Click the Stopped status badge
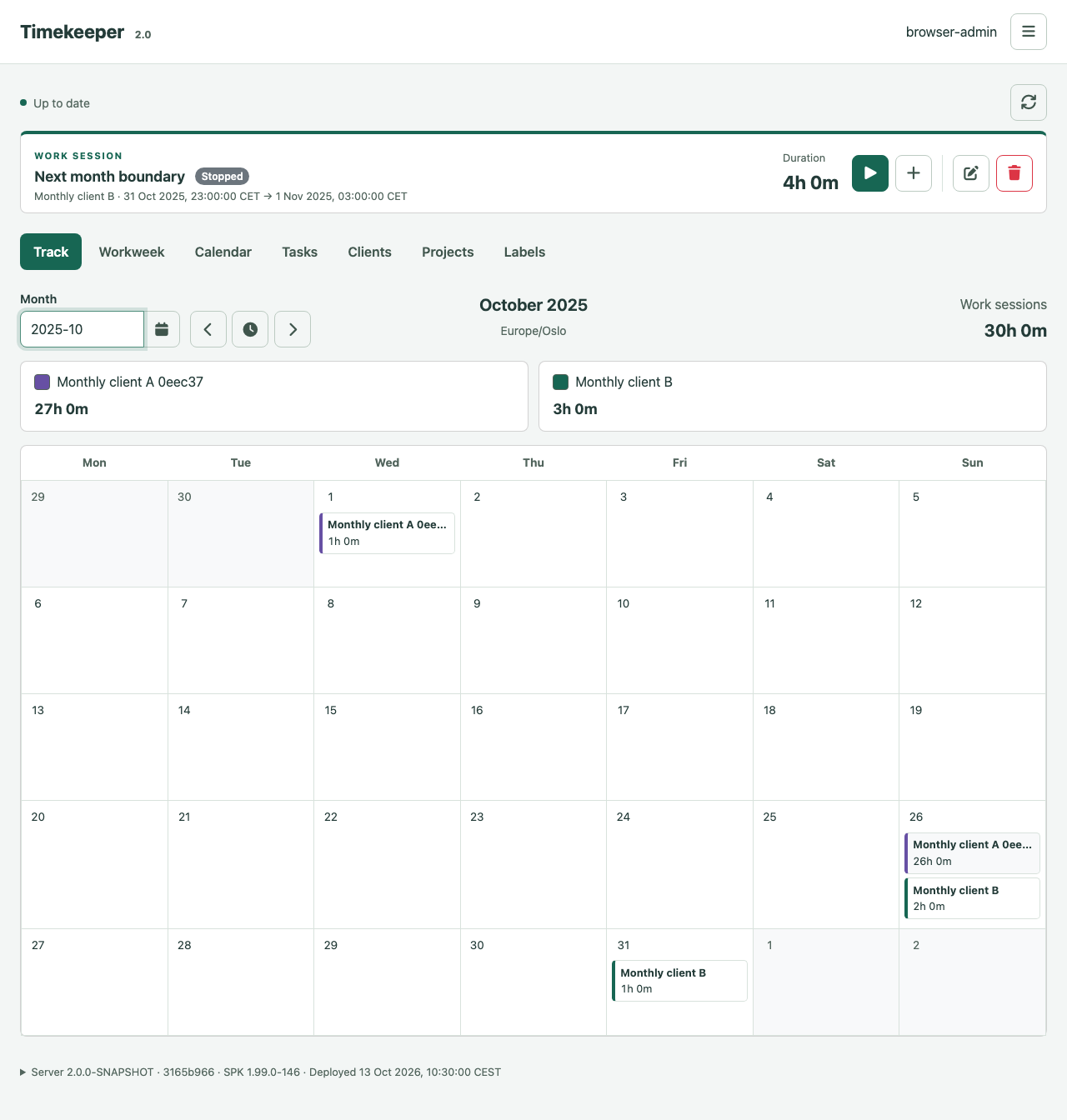The width and height of the screenshot is (1067, 1120). tap(222, 177)
